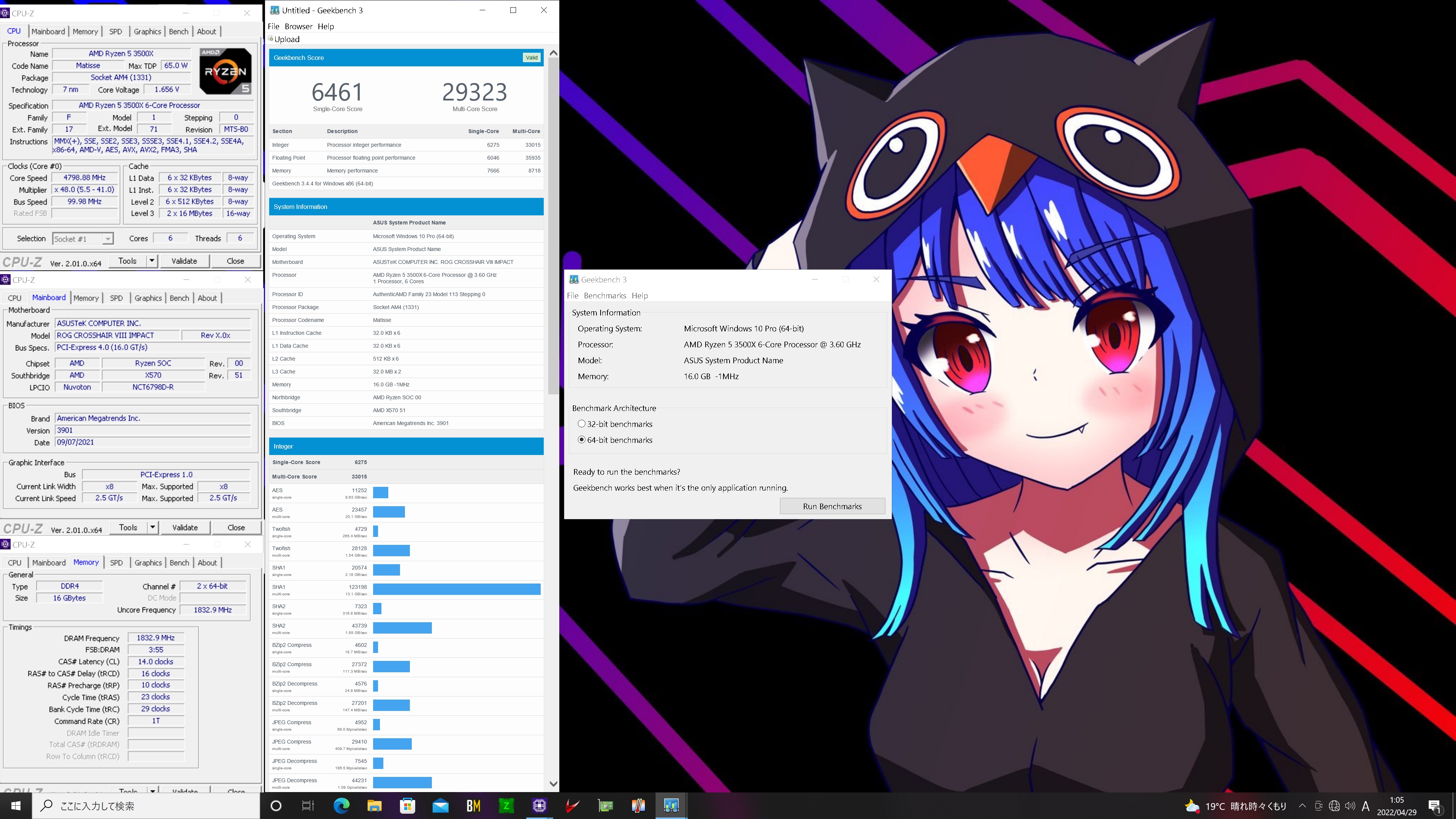Open Graphics tab in Mainboard CPU-Z window
The image size is (1456, 819).
[x=148, y=298]
